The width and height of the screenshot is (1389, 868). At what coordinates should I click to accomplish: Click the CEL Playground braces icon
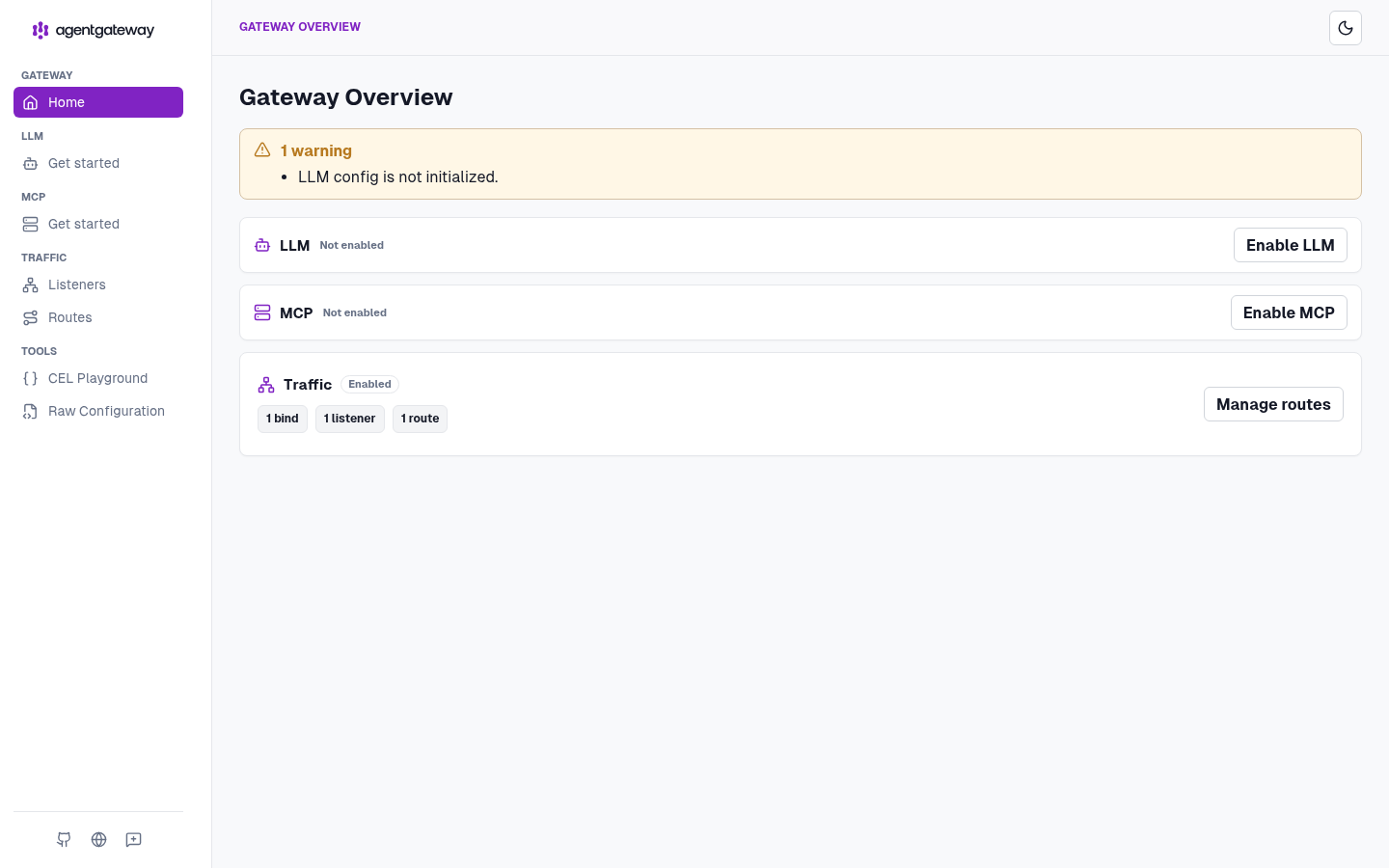pos(31,378)
